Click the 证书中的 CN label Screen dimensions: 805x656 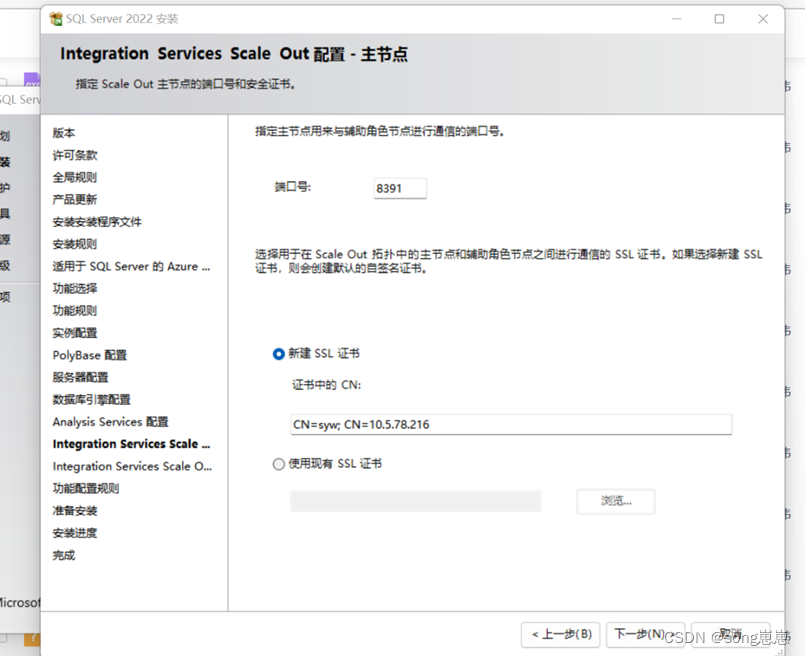click(327, 385)
